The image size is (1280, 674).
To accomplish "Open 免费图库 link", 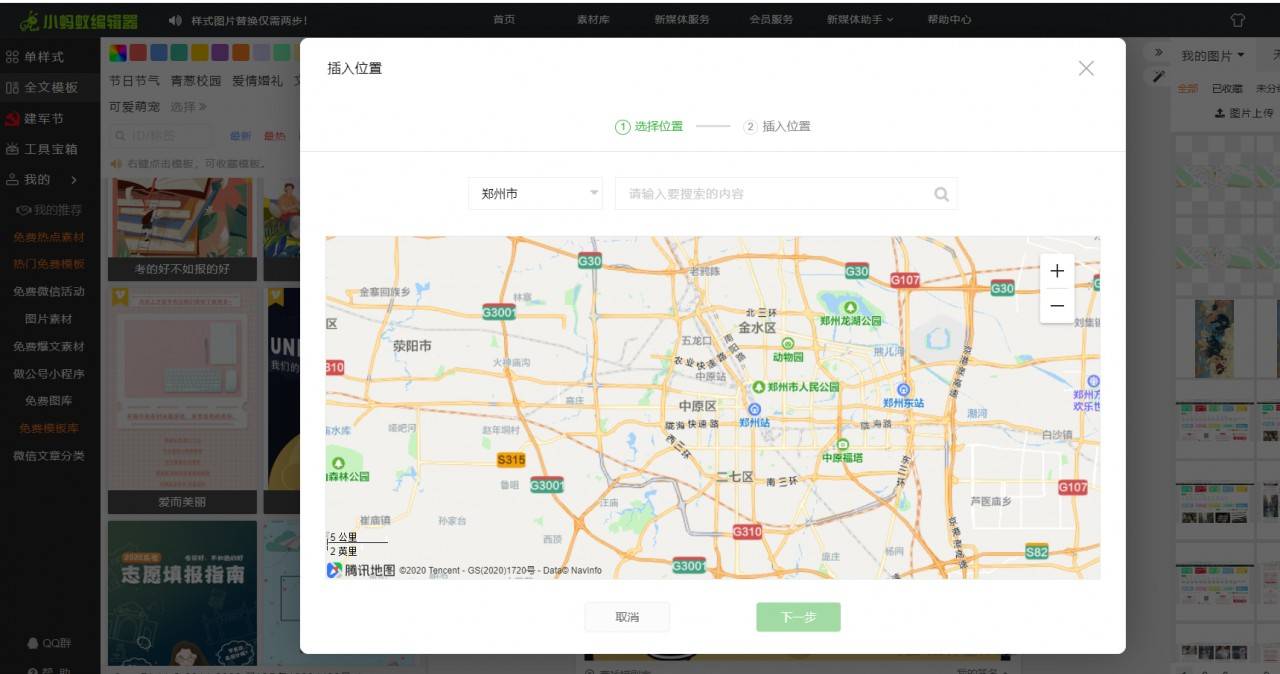I will 49,401.
